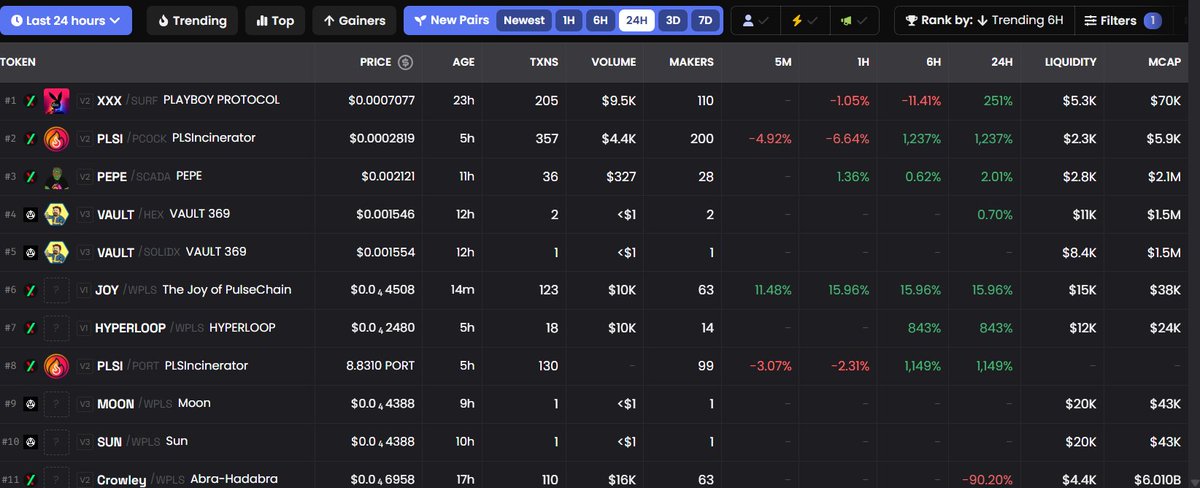Open the Top tokens tab

coord(275,20)
